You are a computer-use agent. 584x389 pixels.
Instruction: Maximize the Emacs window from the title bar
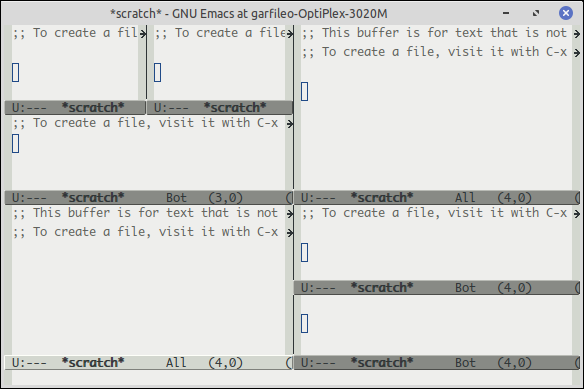coord(536,13)
